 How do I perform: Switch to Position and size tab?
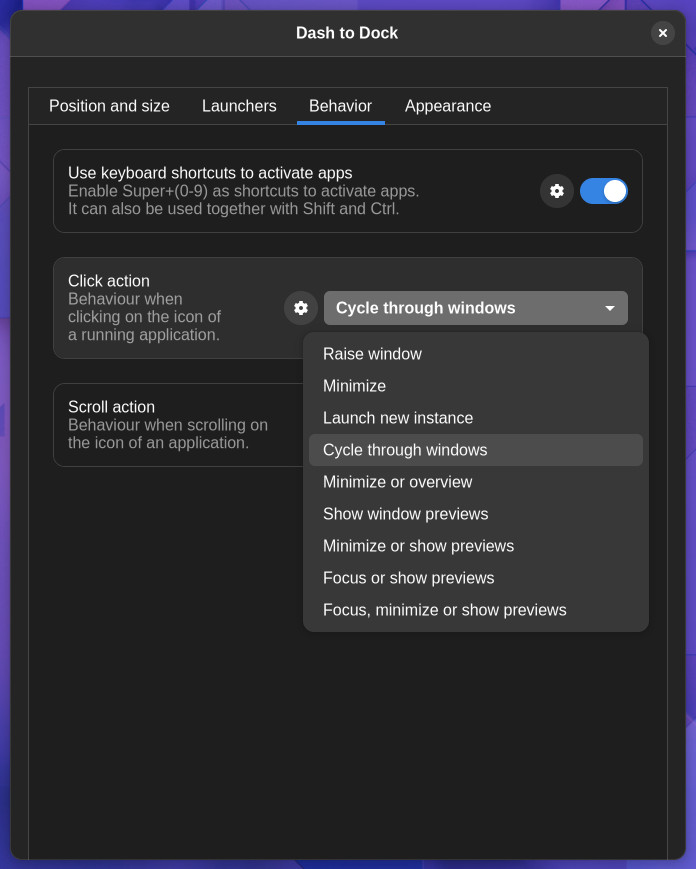pos(109,106)
